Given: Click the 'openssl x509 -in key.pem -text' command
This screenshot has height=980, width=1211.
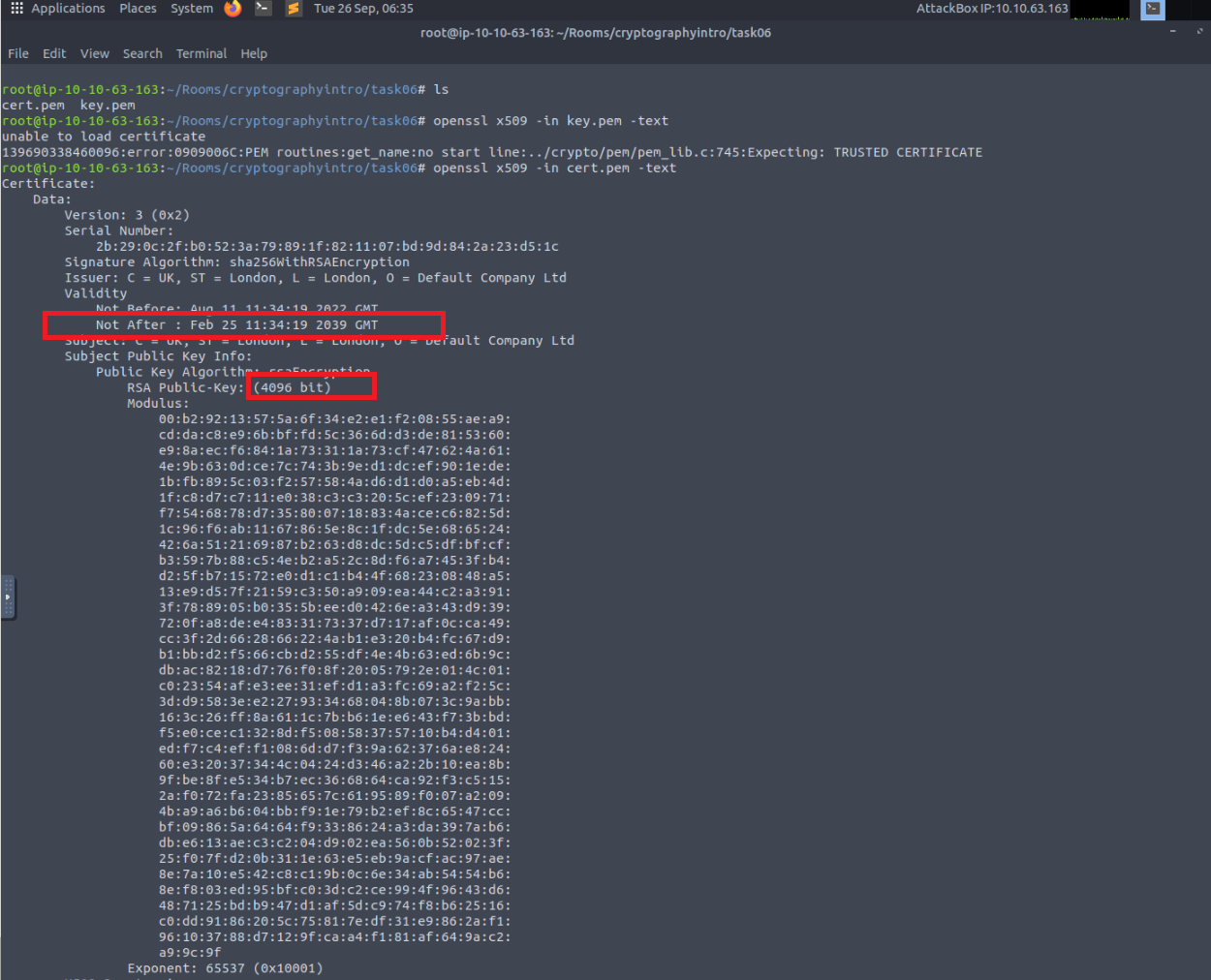Looking at the screenshot, I should coord(550,121).
